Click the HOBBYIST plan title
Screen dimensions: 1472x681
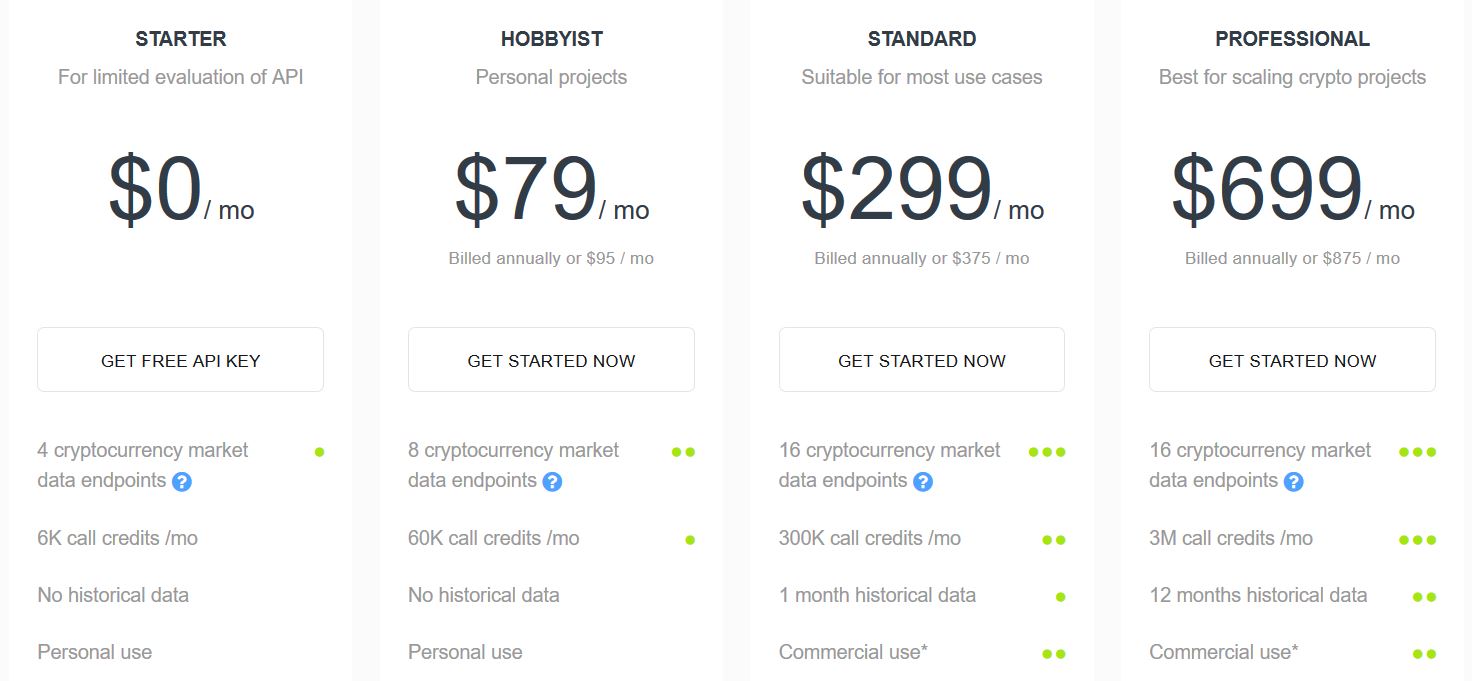click(x=551, y=39)
